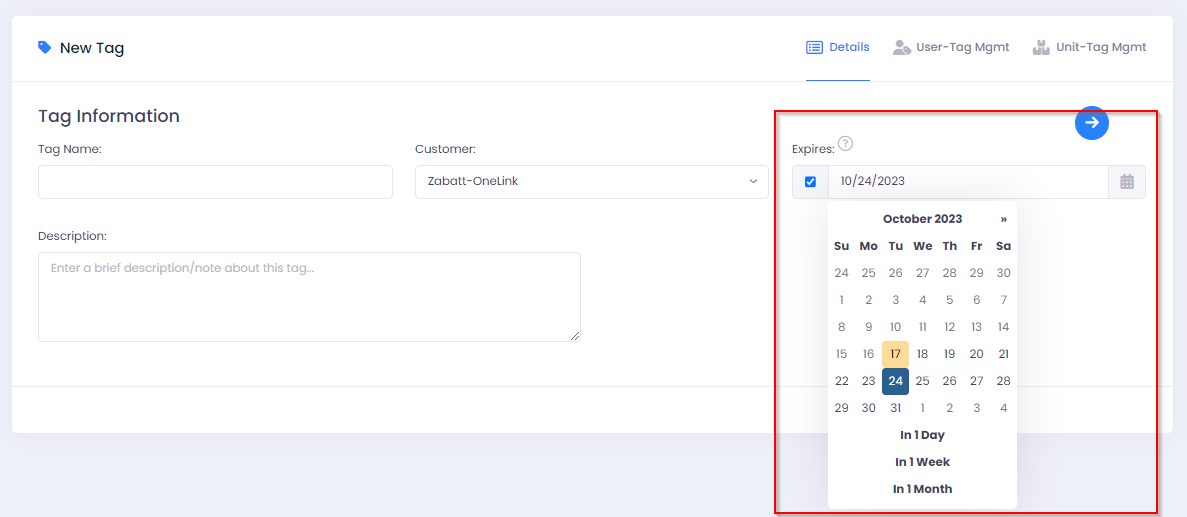The height and width of the screenshot is (517, 1187).
Task: Go to next month in calendar
Action: [x=1003, y=219]
